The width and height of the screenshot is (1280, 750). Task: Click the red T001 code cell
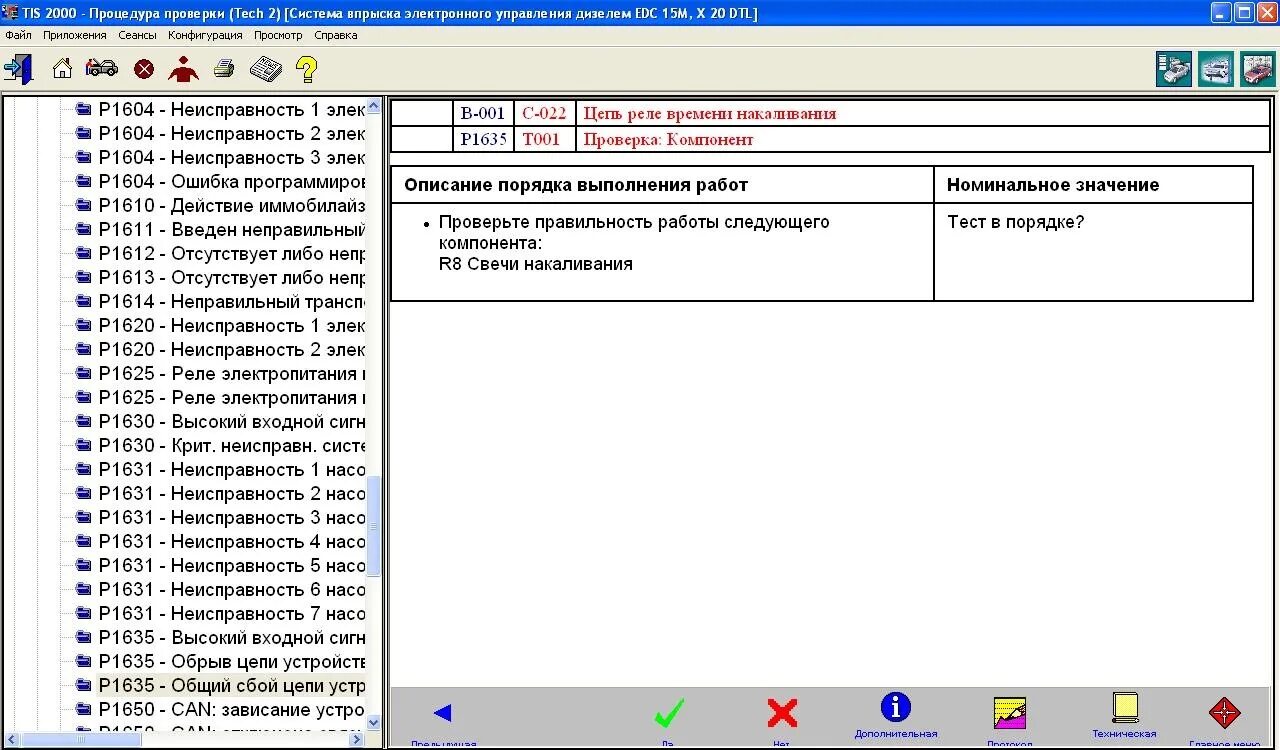click(545, 139)
